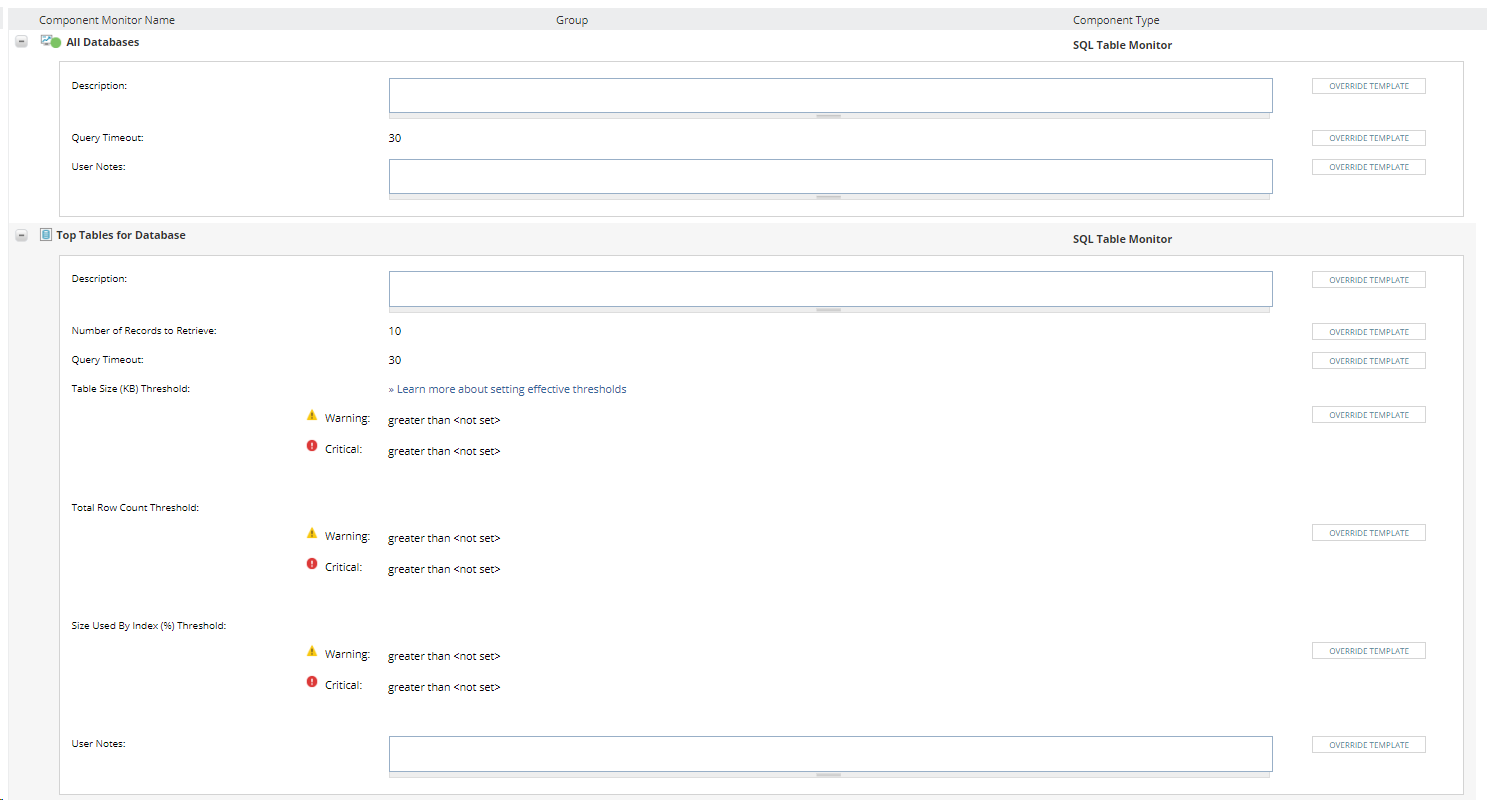Click Override Template for Table Size Threshold

tap(1368, 414)
